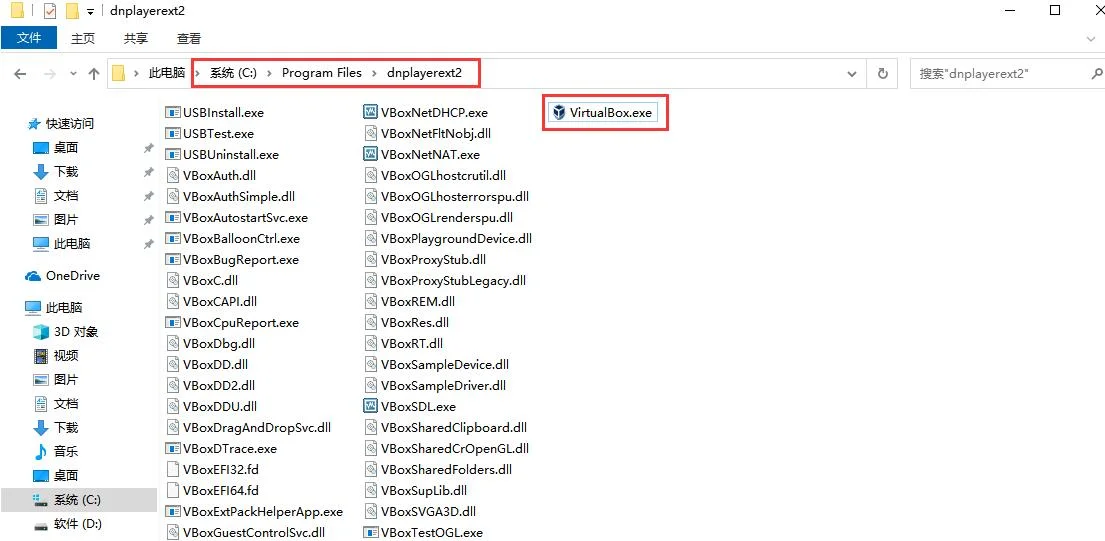Select VBoxSVGA3D.dll file icon
1105x541 pixels.
pyautogui.click(x=371, y=511)
